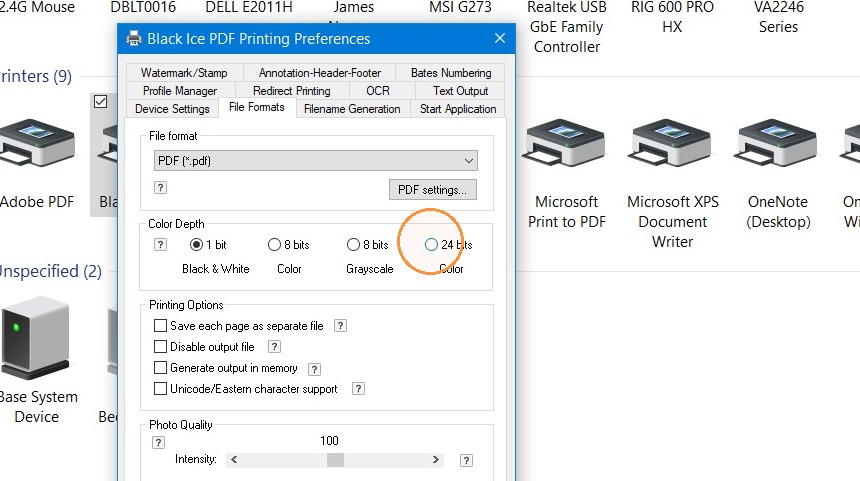This screenshot has width=860, height=481.
Task: Switch to the Start Application tab
Action: (458, 109)
